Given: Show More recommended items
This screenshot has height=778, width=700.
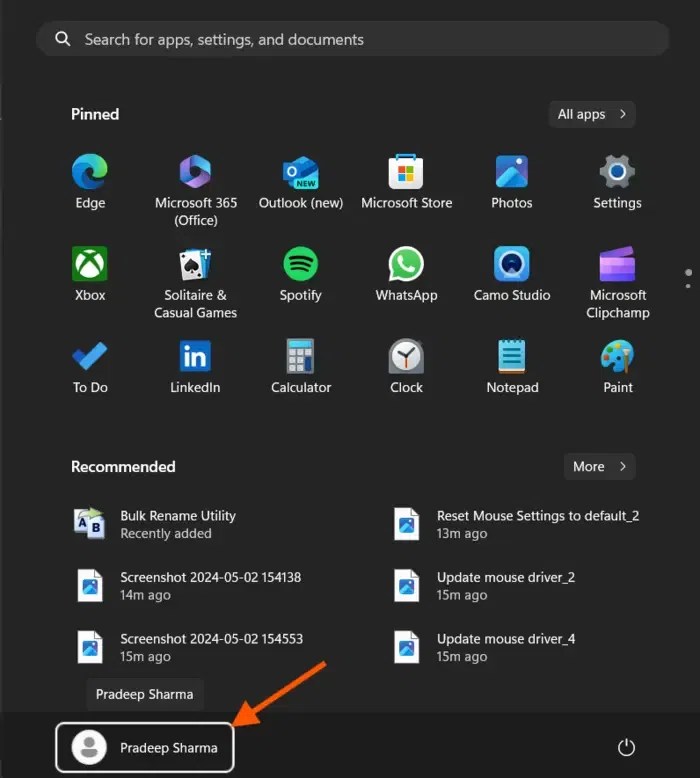Looking at the screenshot, I should point(599,466).
